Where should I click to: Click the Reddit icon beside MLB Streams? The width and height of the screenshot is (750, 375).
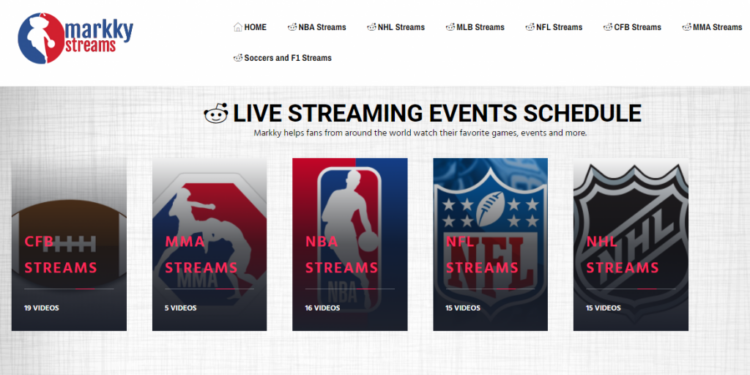pyautogui.click(x=451, y=27)
